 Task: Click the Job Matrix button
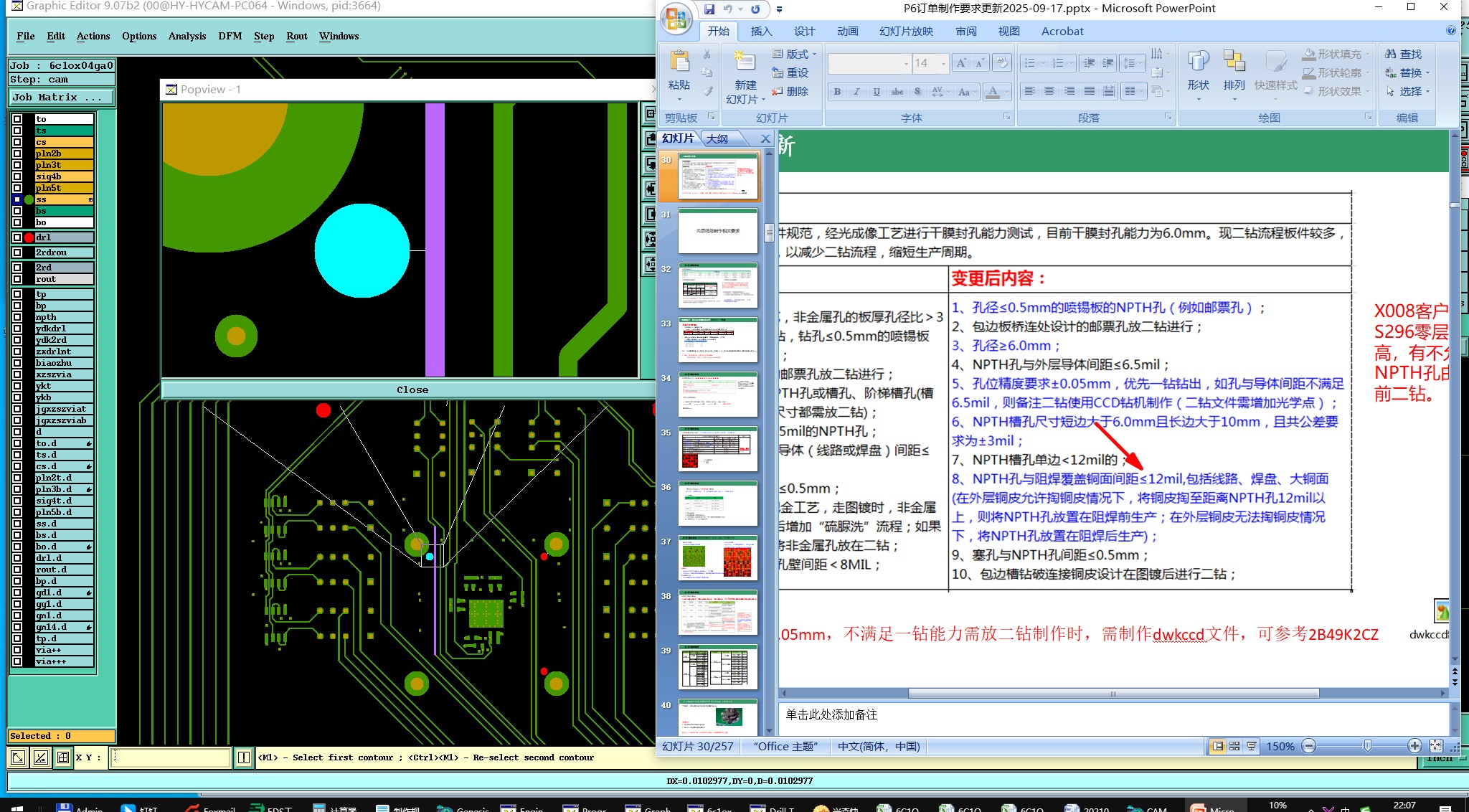(61, 97)
